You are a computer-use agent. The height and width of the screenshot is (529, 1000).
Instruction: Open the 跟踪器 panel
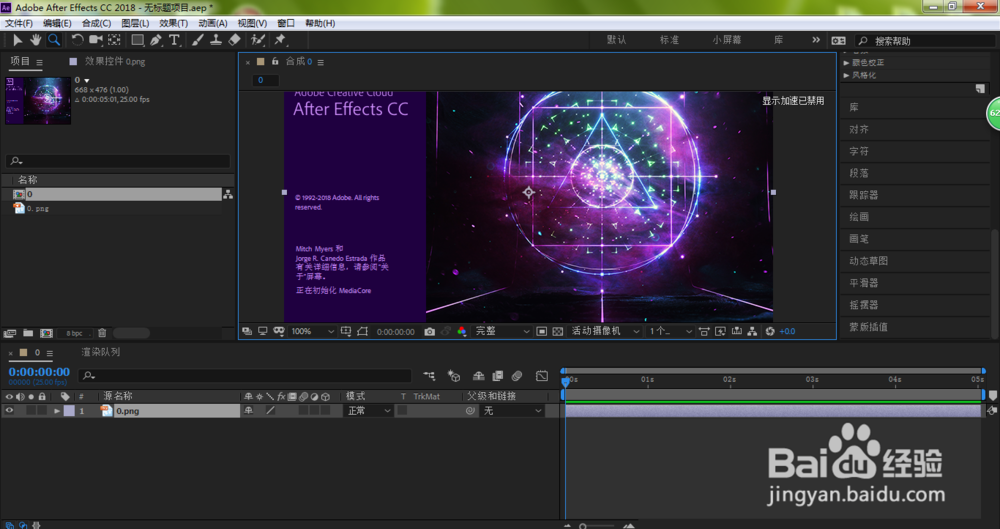coord(864,195)
